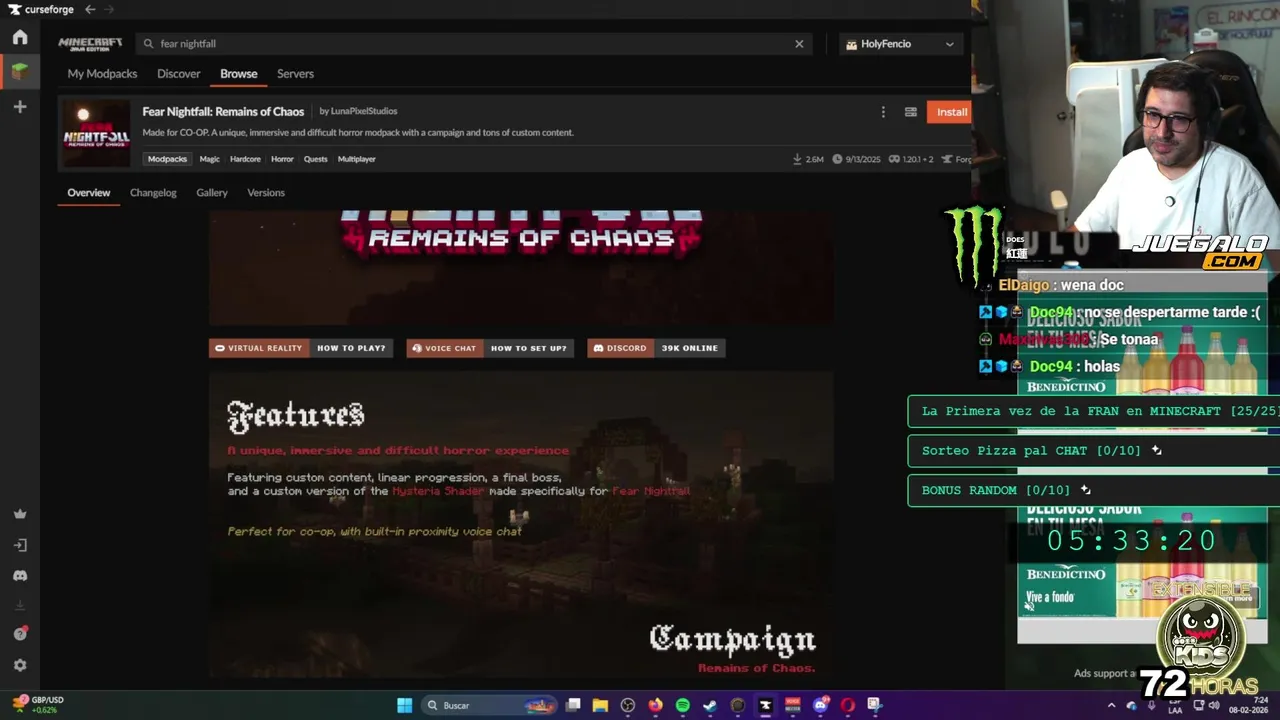
Task: Open the Versions tab
Action: (266, 193)
